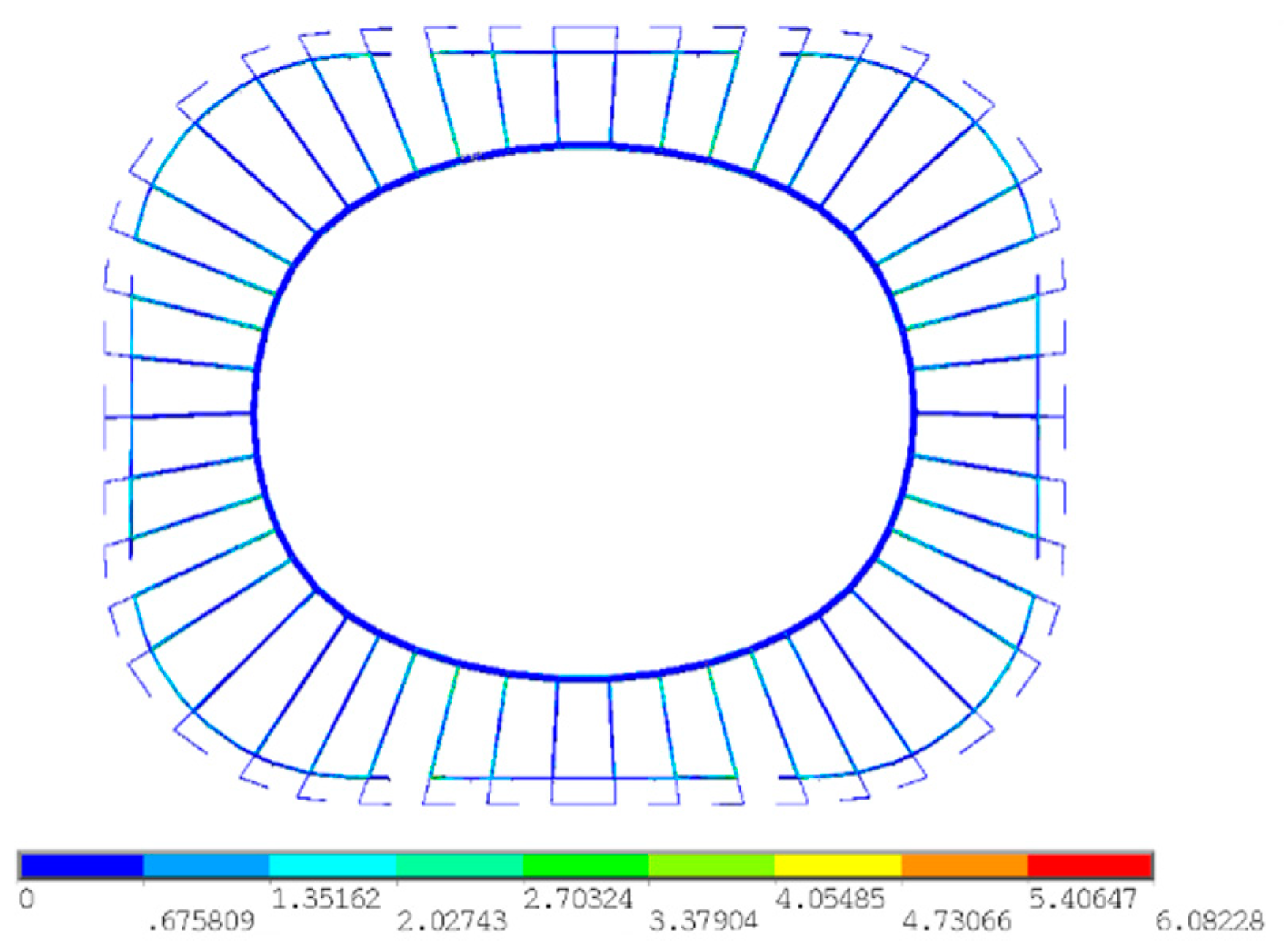
Task: Click the yellow legend color band
Action: pyautogui.click(x=838, y=866)
